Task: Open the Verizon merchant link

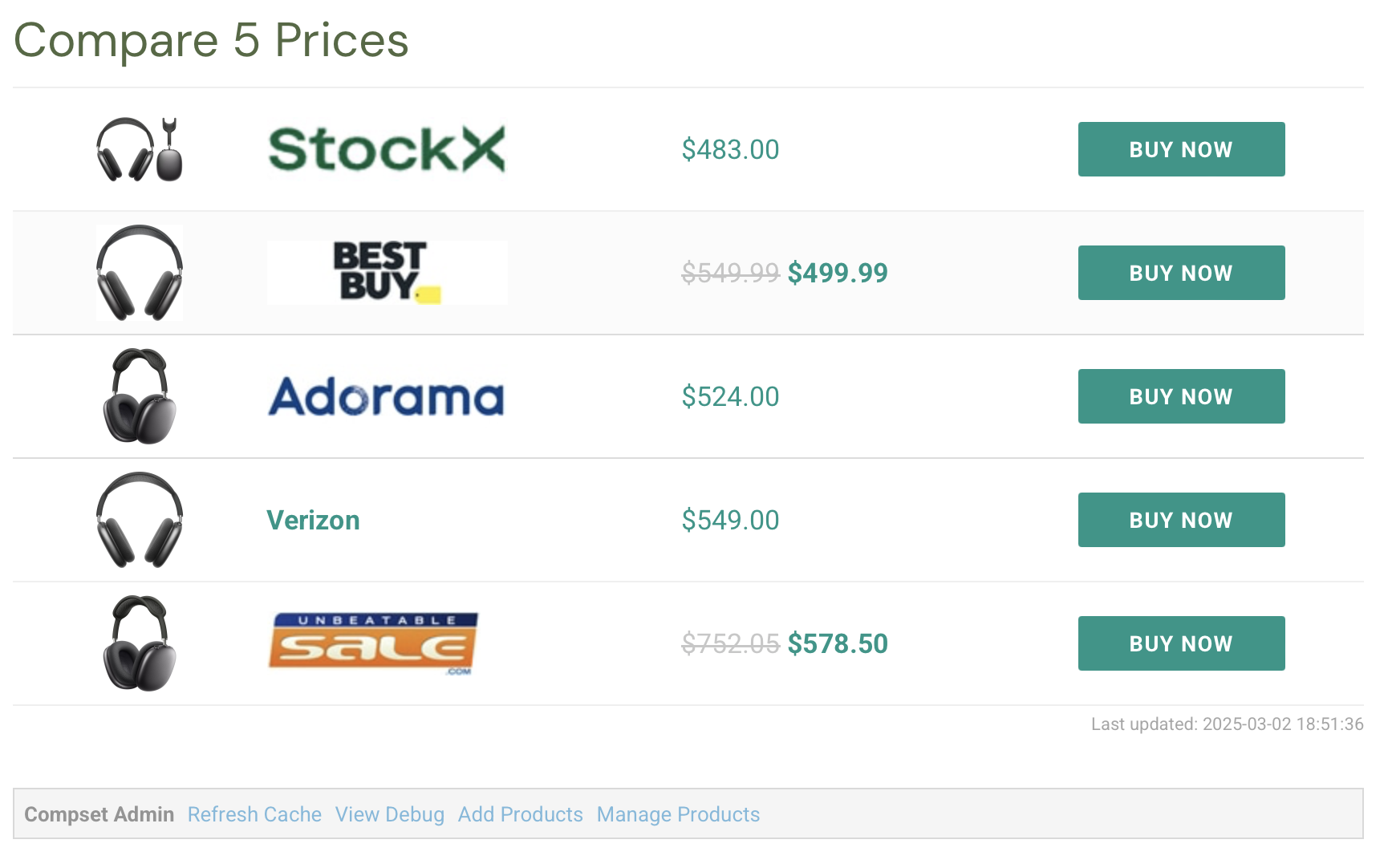Action: pos(313,520)
